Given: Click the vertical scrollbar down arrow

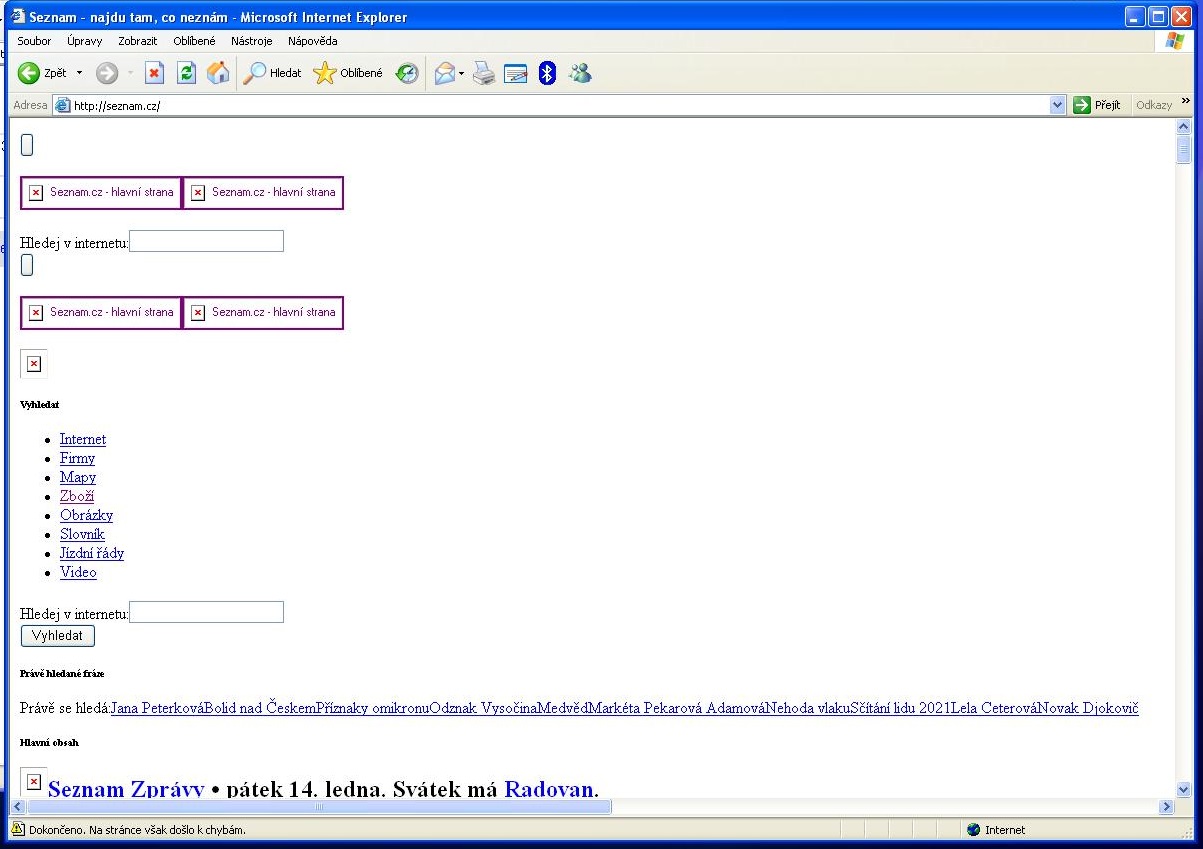Looking at the screenshot, I should [1185, 789].
